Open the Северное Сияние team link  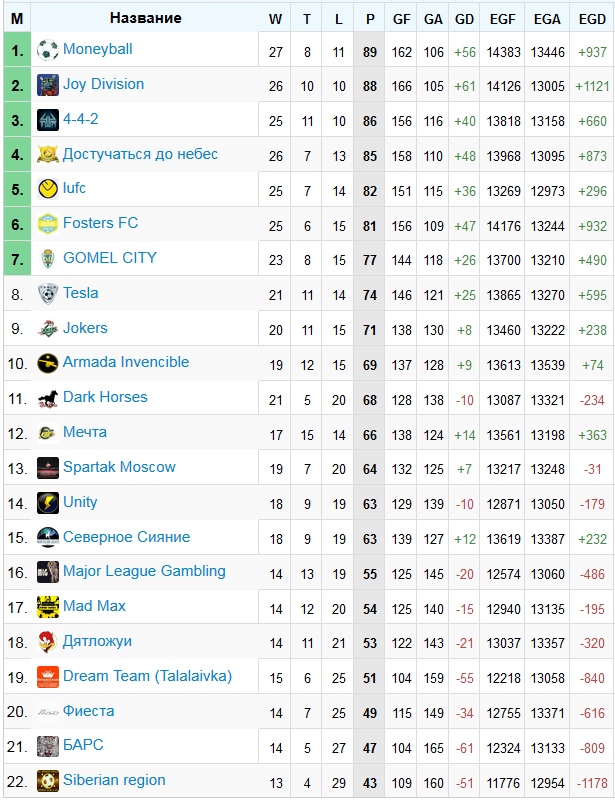(x=126, y=537)
